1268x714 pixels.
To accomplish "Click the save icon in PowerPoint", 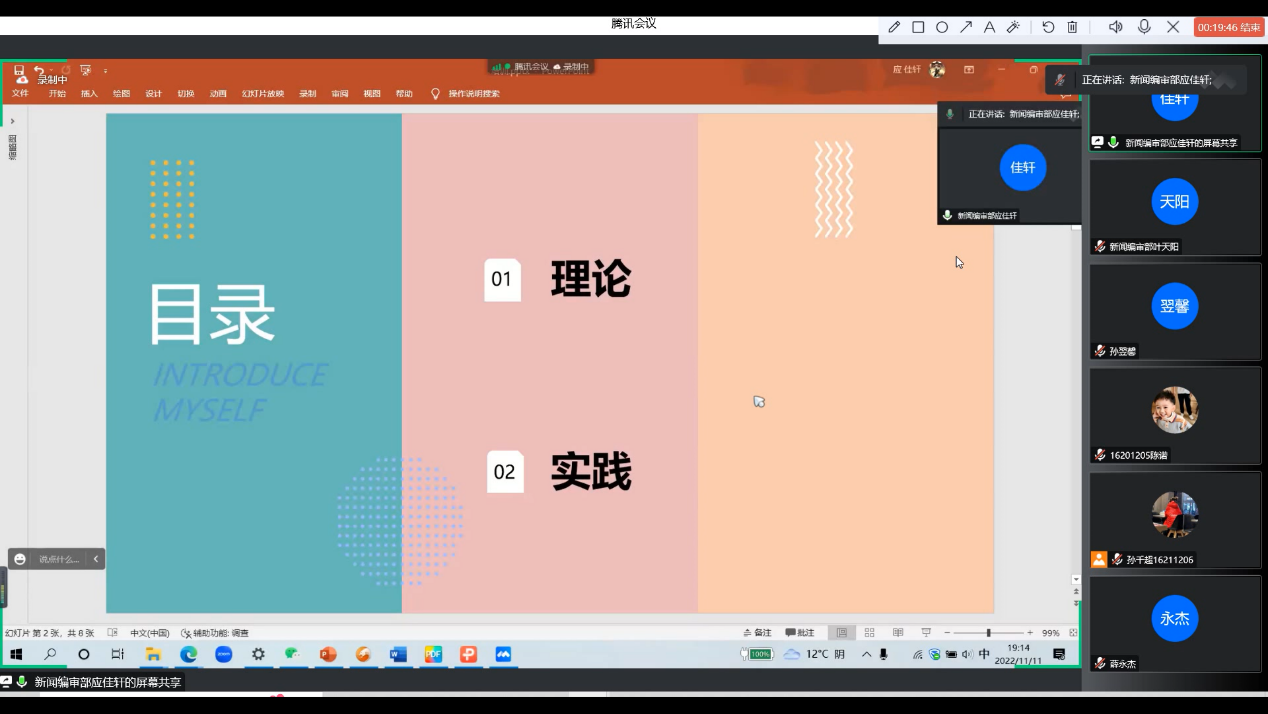I will coord(19,70).
